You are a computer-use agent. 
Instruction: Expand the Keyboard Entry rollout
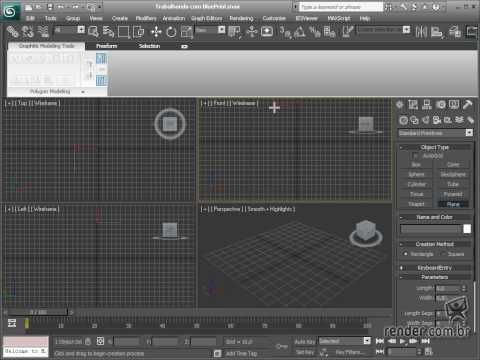(x=436, y=268)
